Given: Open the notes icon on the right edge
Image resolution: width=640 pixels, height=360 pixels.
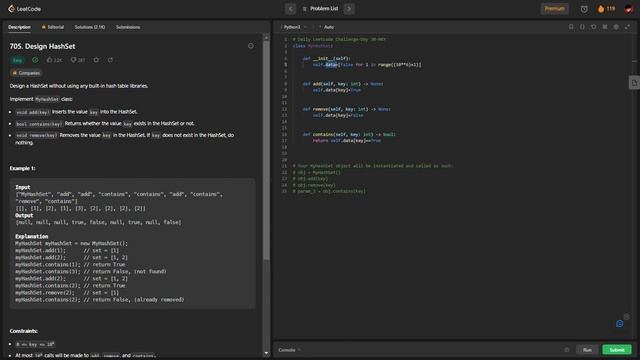Looking at the screenshot, I should [634, 83].
